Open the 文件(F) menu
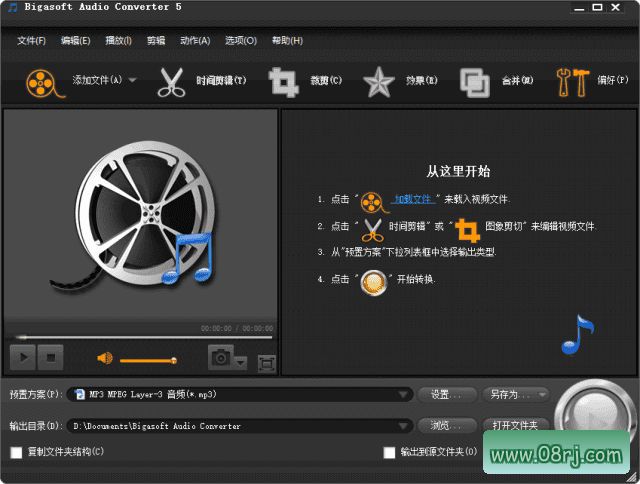 (x=31, y=41)
